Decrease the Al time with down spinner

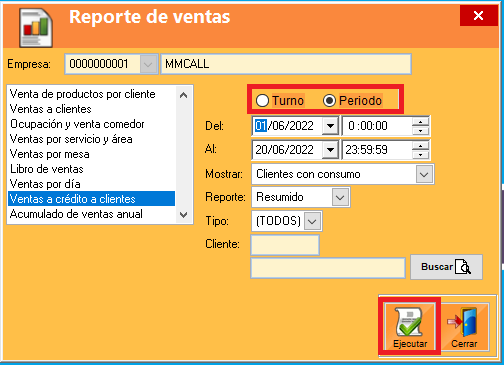tap(420, 154)
